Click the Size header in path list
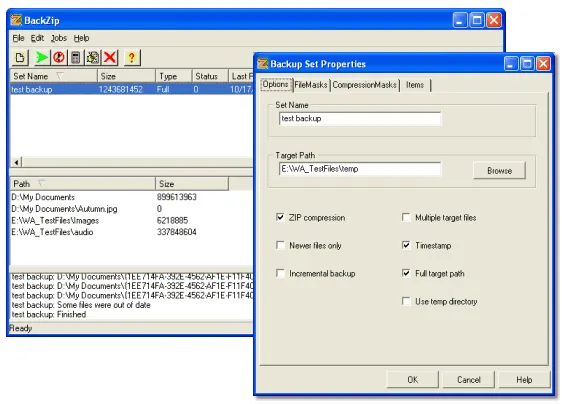Image resolution: width=562 pixels, height=404 pixels. [x=192, y=184]
